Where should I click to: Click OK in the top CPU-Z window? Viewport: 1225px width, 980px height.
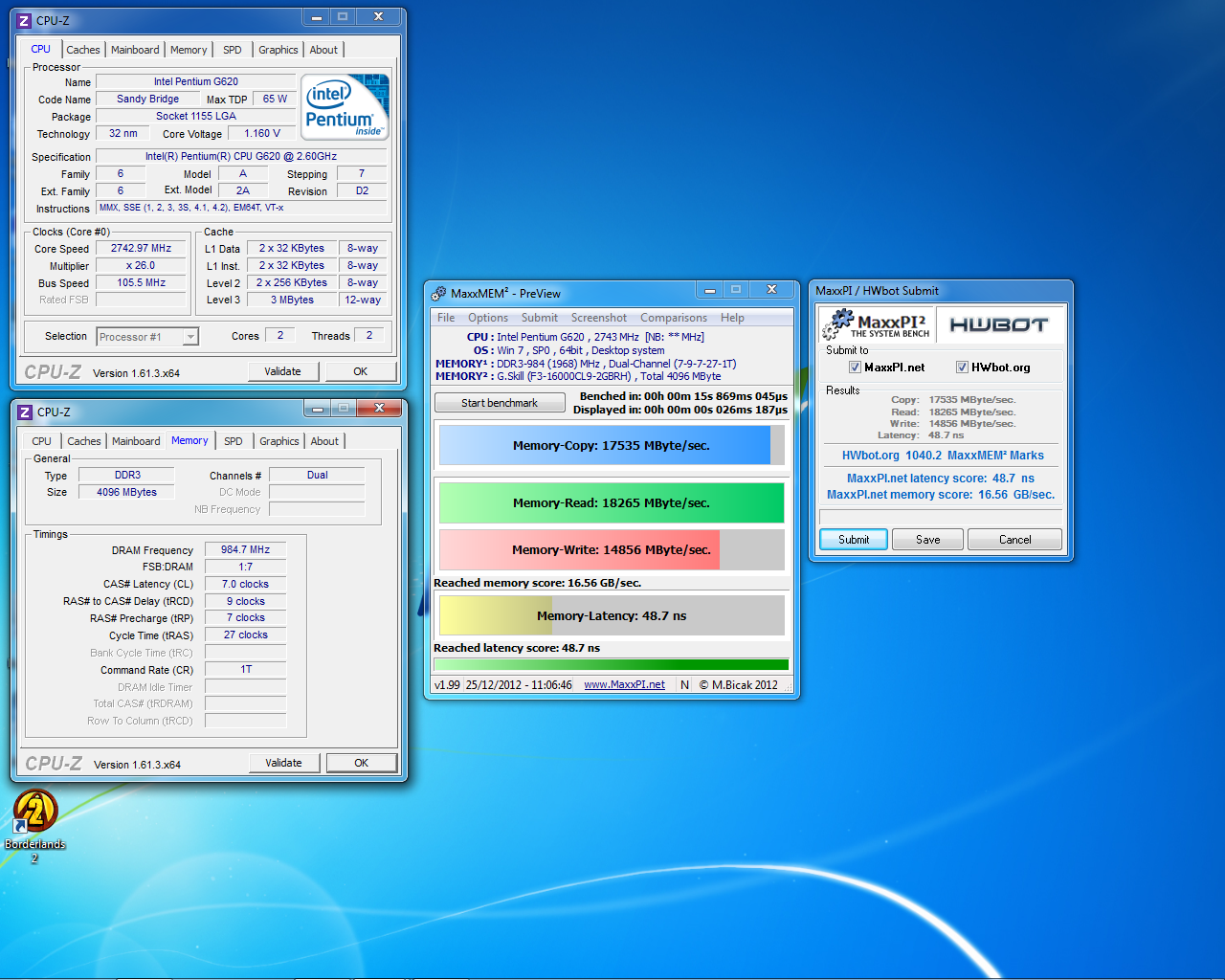pos(361,371)
